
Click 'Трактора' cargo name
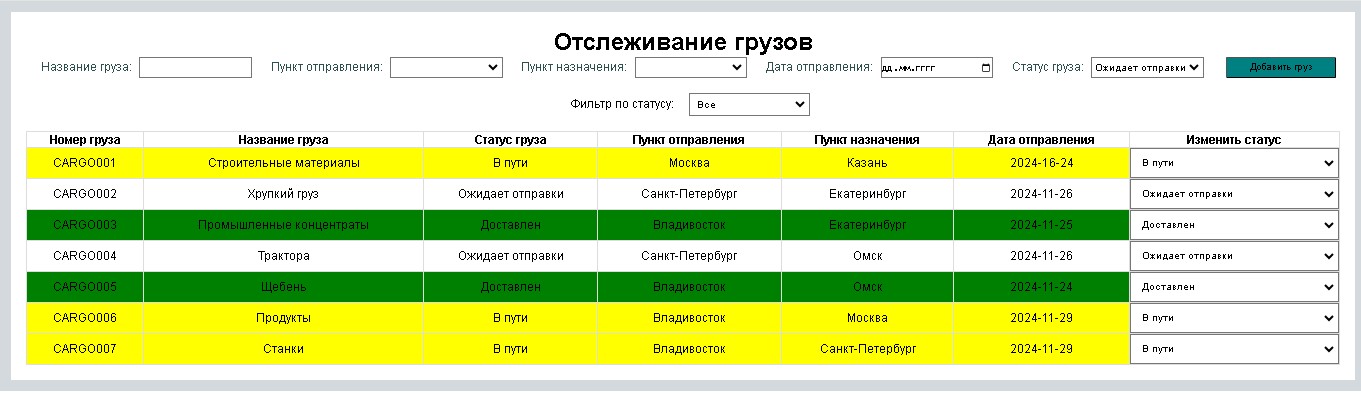(x=283, y=256)
